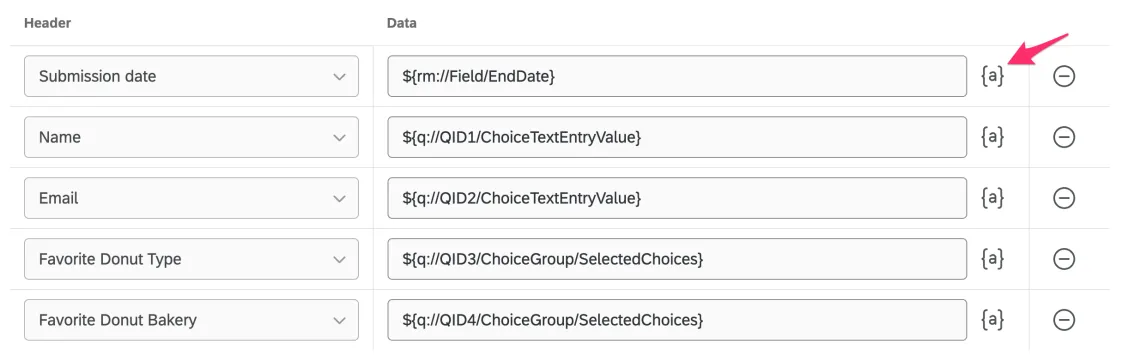Delete the Favorite Donut Type row

[1064, 259]
